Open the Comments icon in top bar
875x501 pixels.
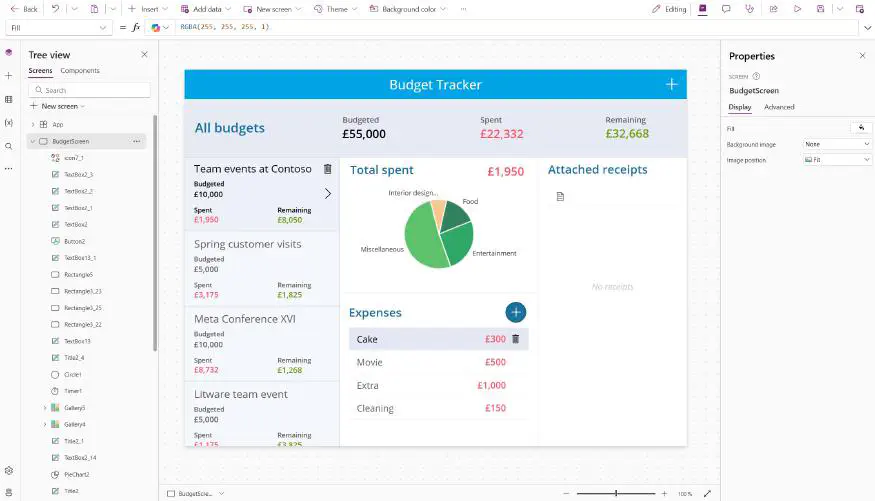tap(726, 9)
